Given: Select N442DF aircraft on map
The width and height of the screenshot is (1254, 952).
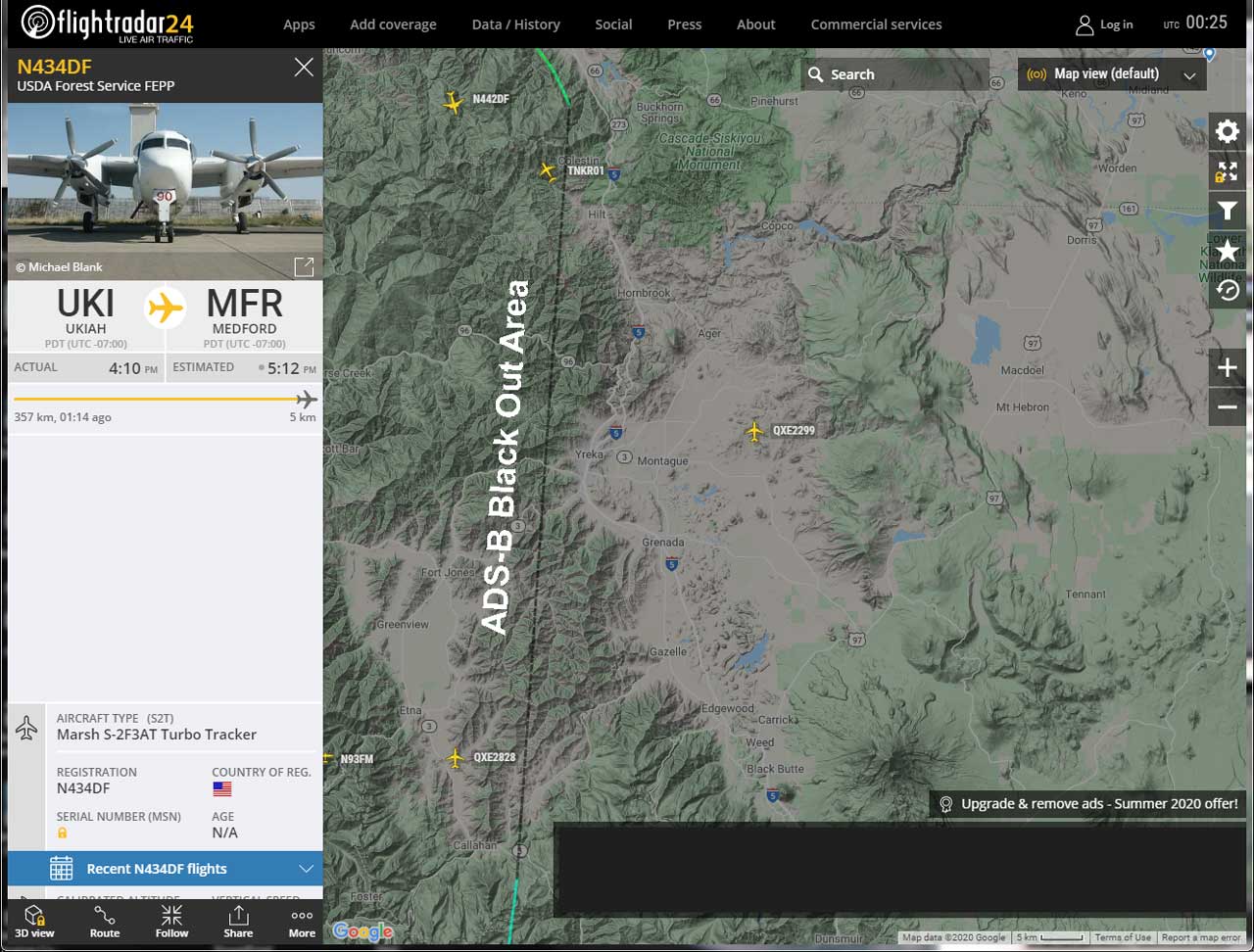Looking at the screenshot, I should pos(453,102).
